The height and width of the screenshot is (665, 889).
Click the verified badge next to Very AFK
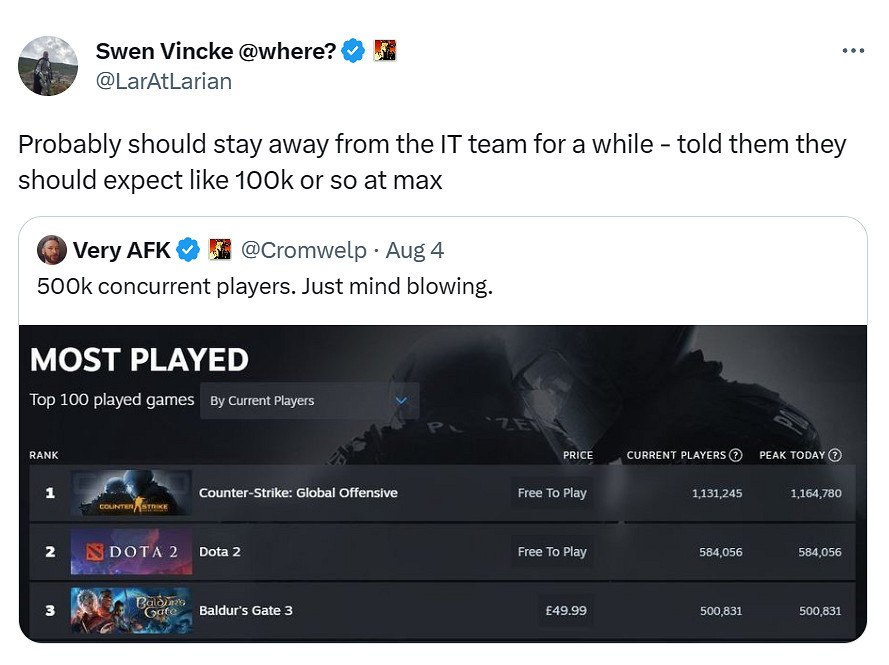click(x=188, y=250)
